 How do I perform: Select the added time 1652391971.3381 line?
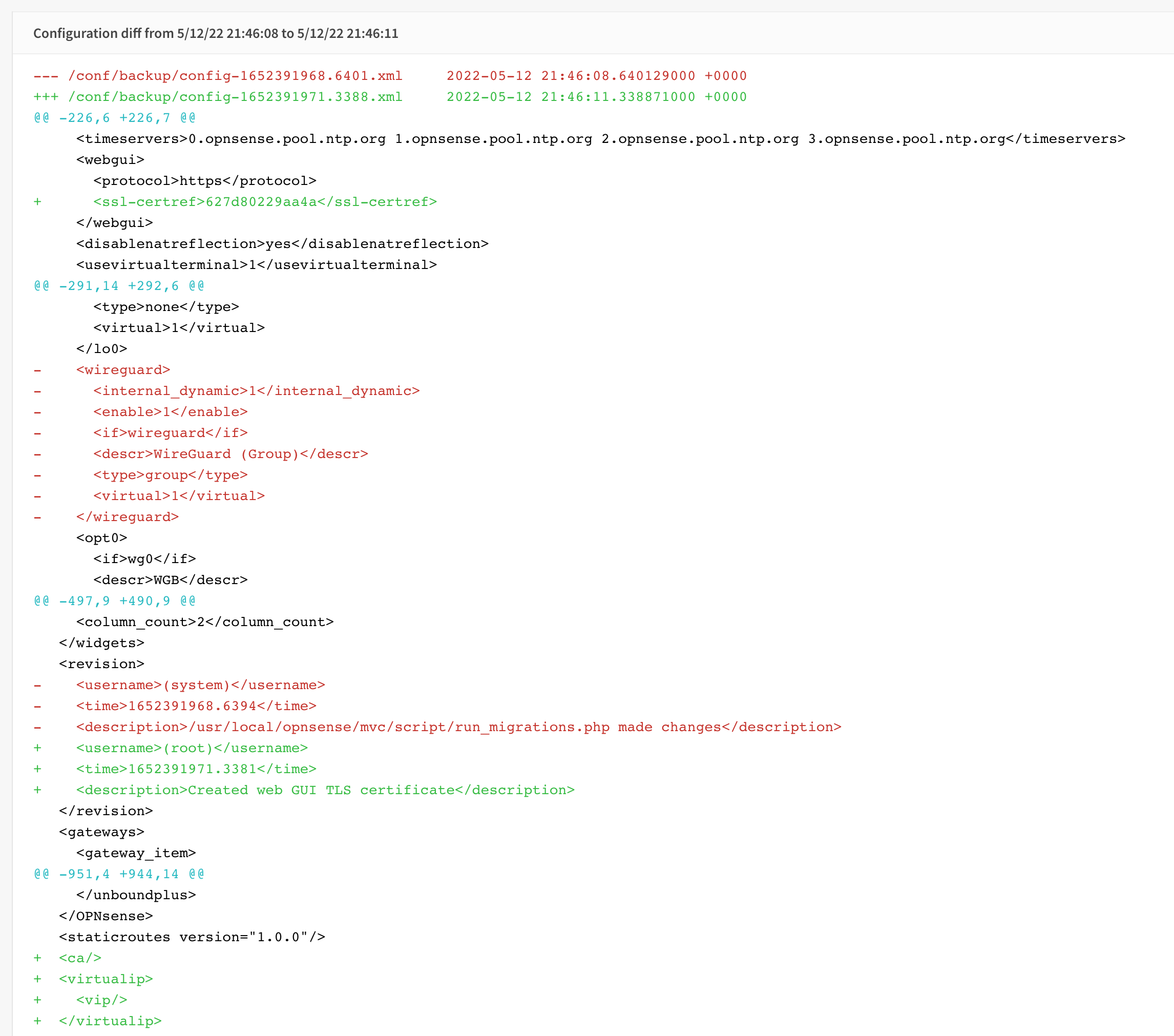pyautogui.click(x=196, y=768)
